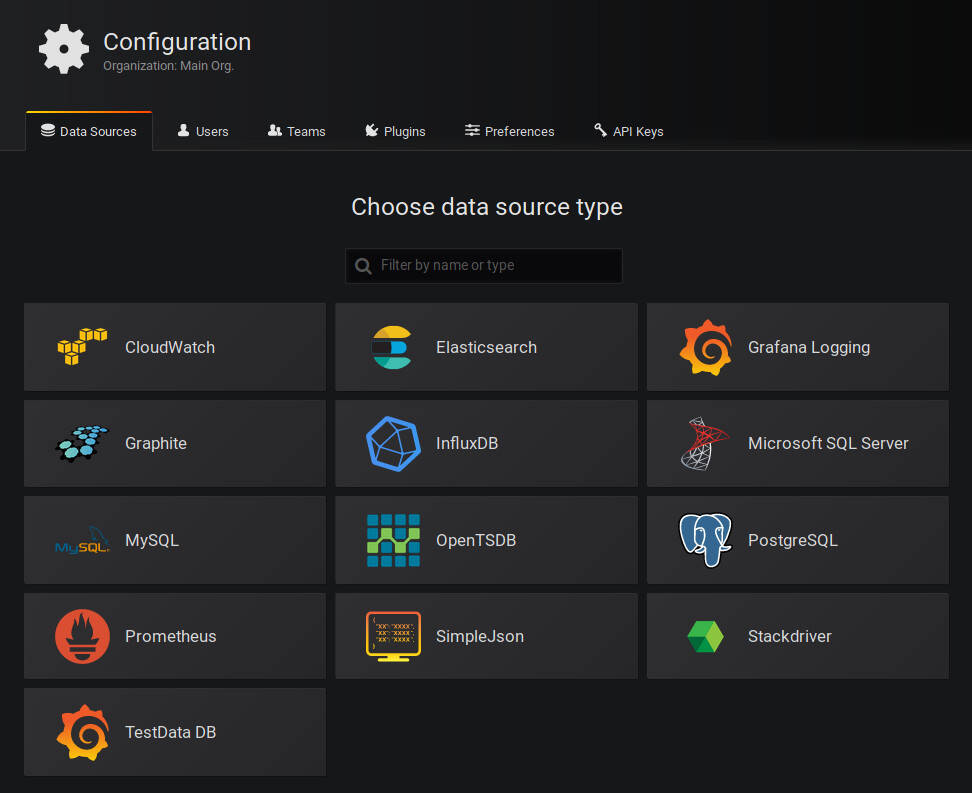Select the TestData DB label
972x793 pixels.
(170, 732)
